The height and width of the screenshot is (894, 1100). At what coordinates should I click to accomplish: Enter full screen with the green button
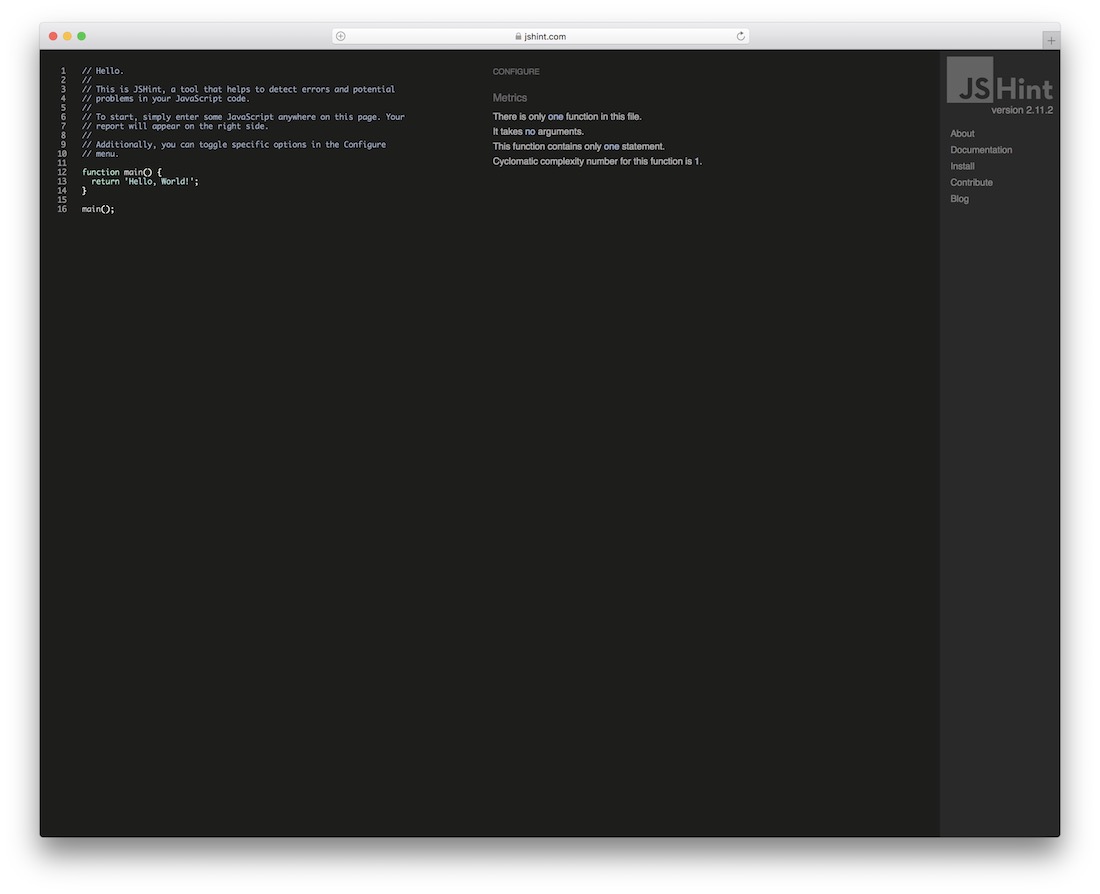[x=81, y=36]
